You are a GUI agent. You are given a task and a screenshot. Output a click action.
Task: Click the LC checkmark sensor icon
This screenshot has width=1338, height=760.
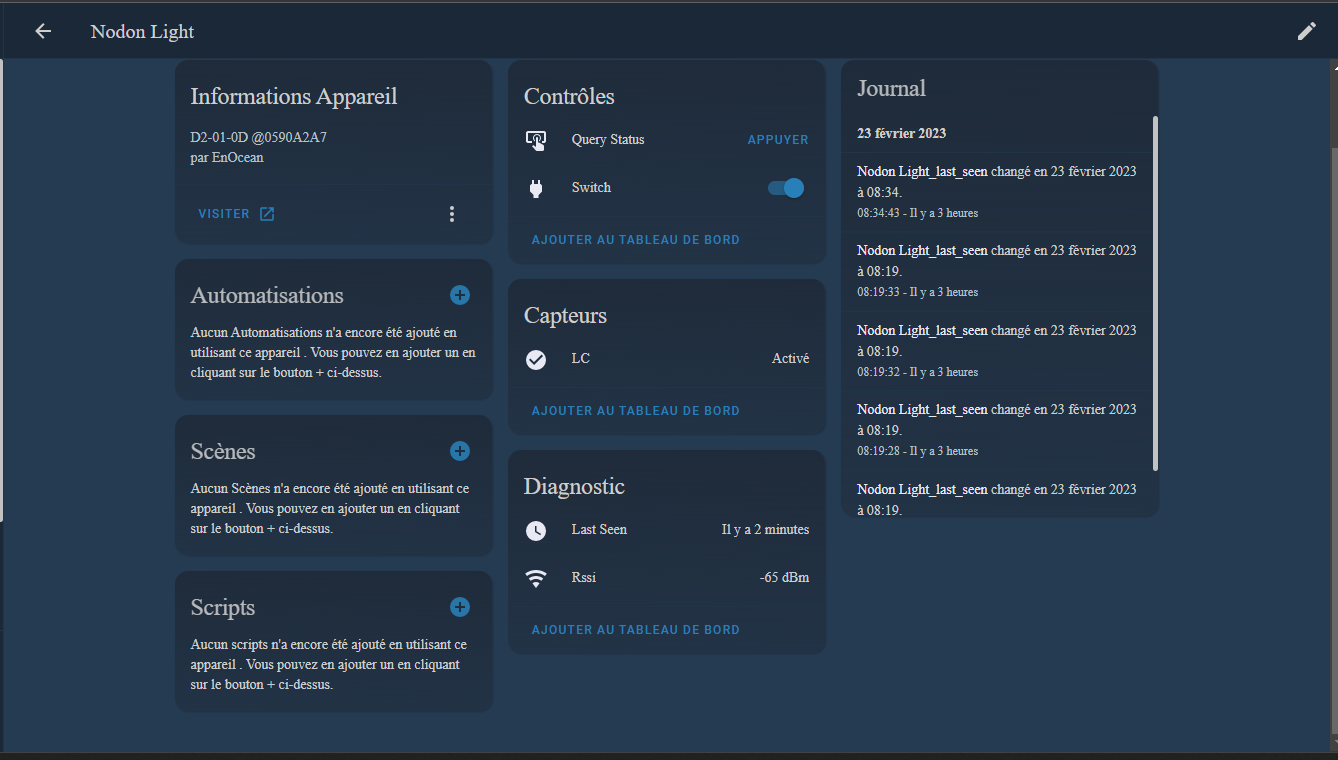point(536,359)
